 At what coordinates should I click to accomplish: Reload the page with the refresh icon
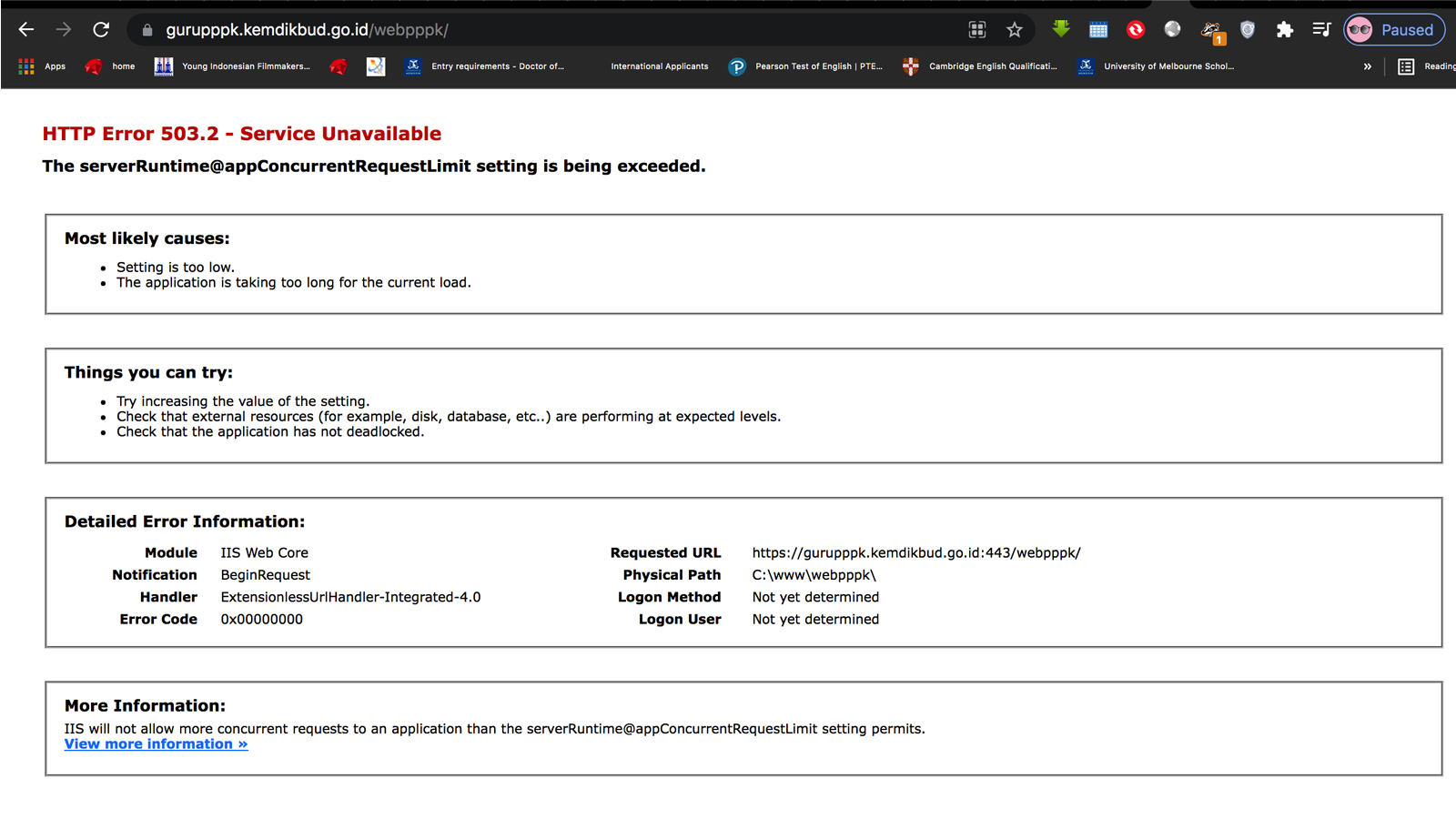(101, 30)
